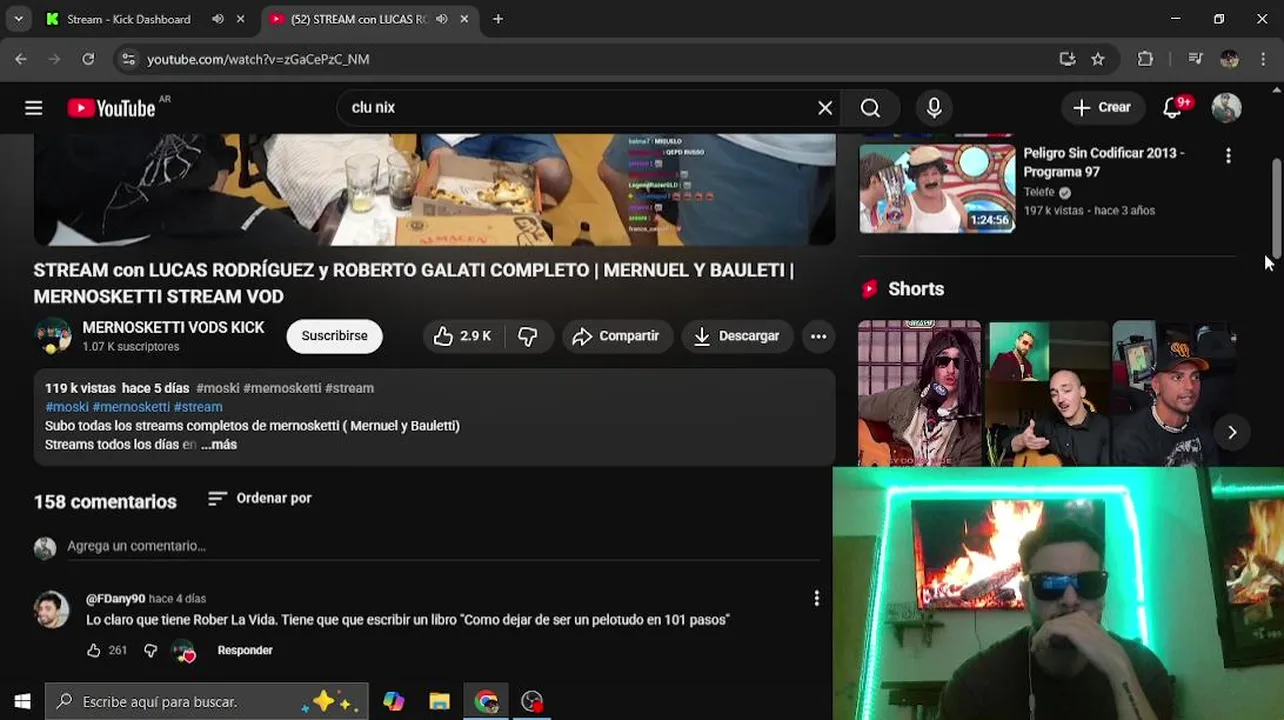The height and width of the screenshot is (720, 1284).
Task: Install app icon in address bar
Action: 1067,59
